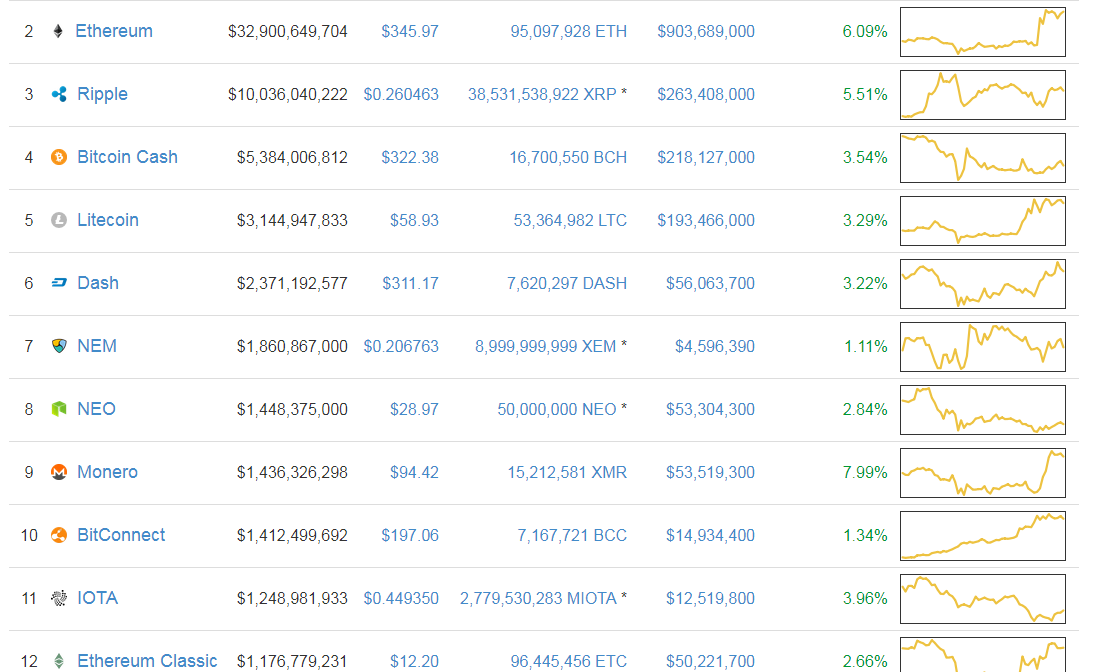
Task: Click the BitConnect orange logo icon
Action: coord(59,535)
